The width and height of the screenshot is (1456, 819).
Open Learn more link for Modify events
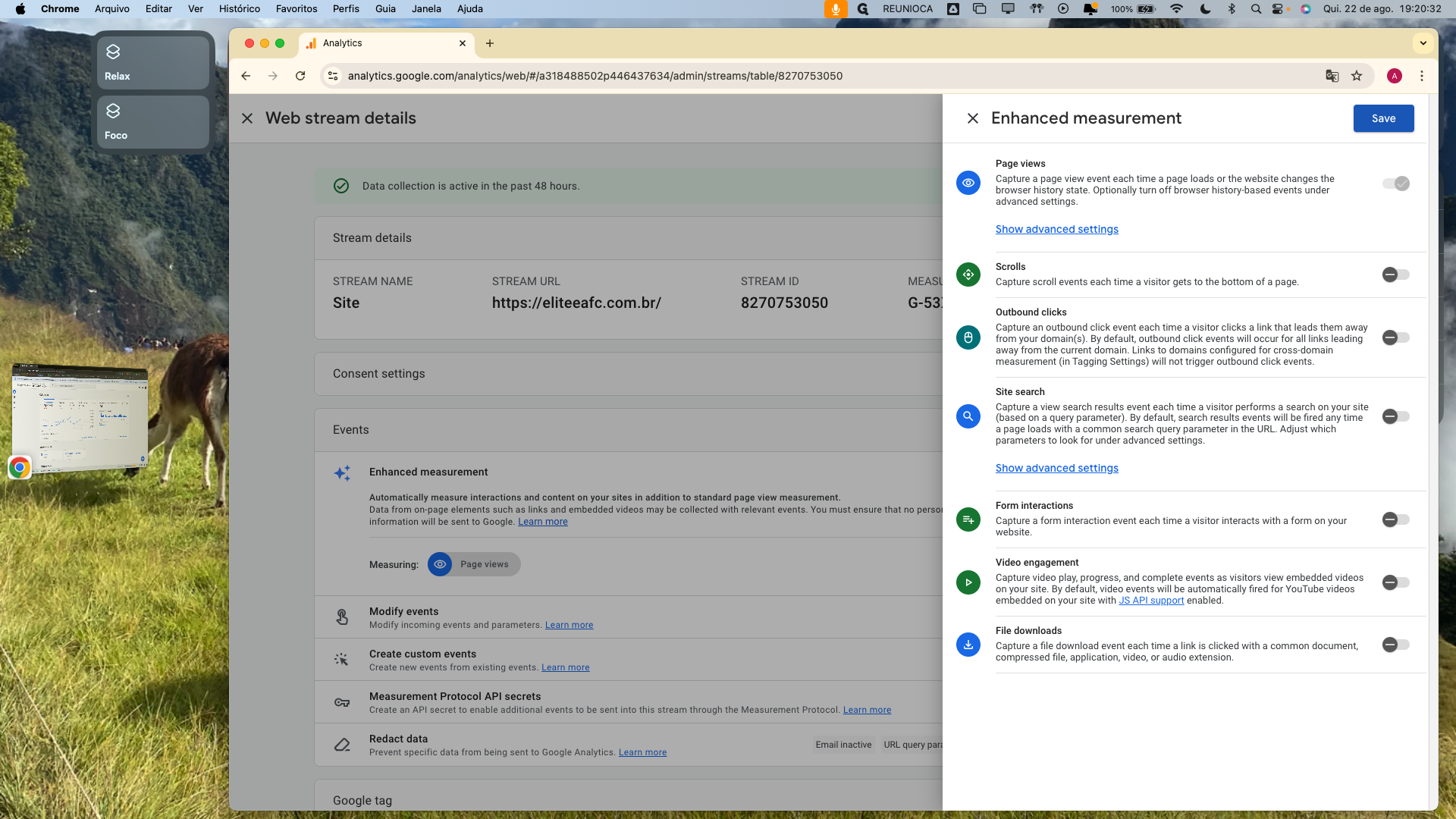[569, 625]
